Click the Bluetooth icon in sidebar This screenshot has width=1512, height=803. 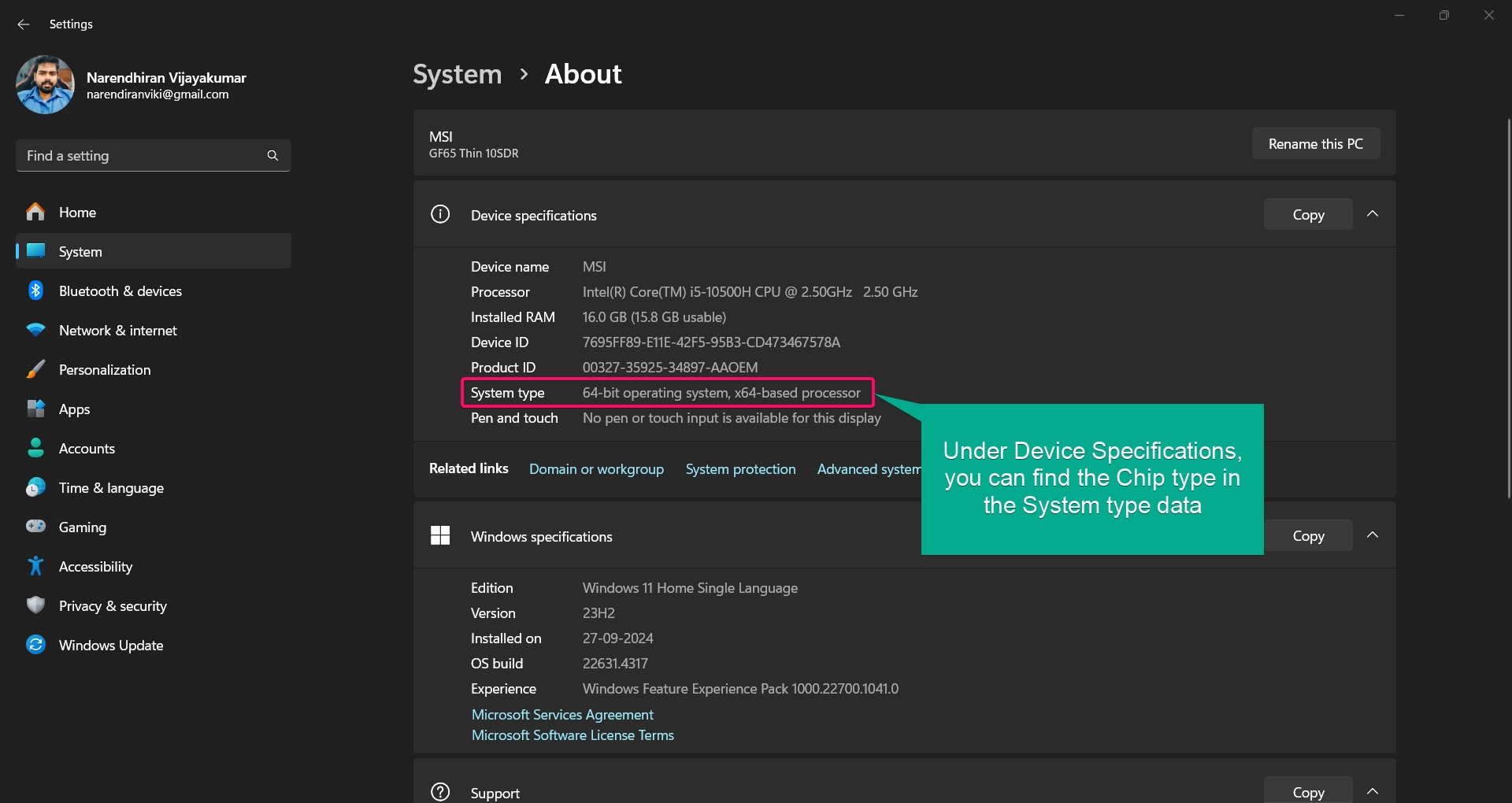tap(35, 290)
